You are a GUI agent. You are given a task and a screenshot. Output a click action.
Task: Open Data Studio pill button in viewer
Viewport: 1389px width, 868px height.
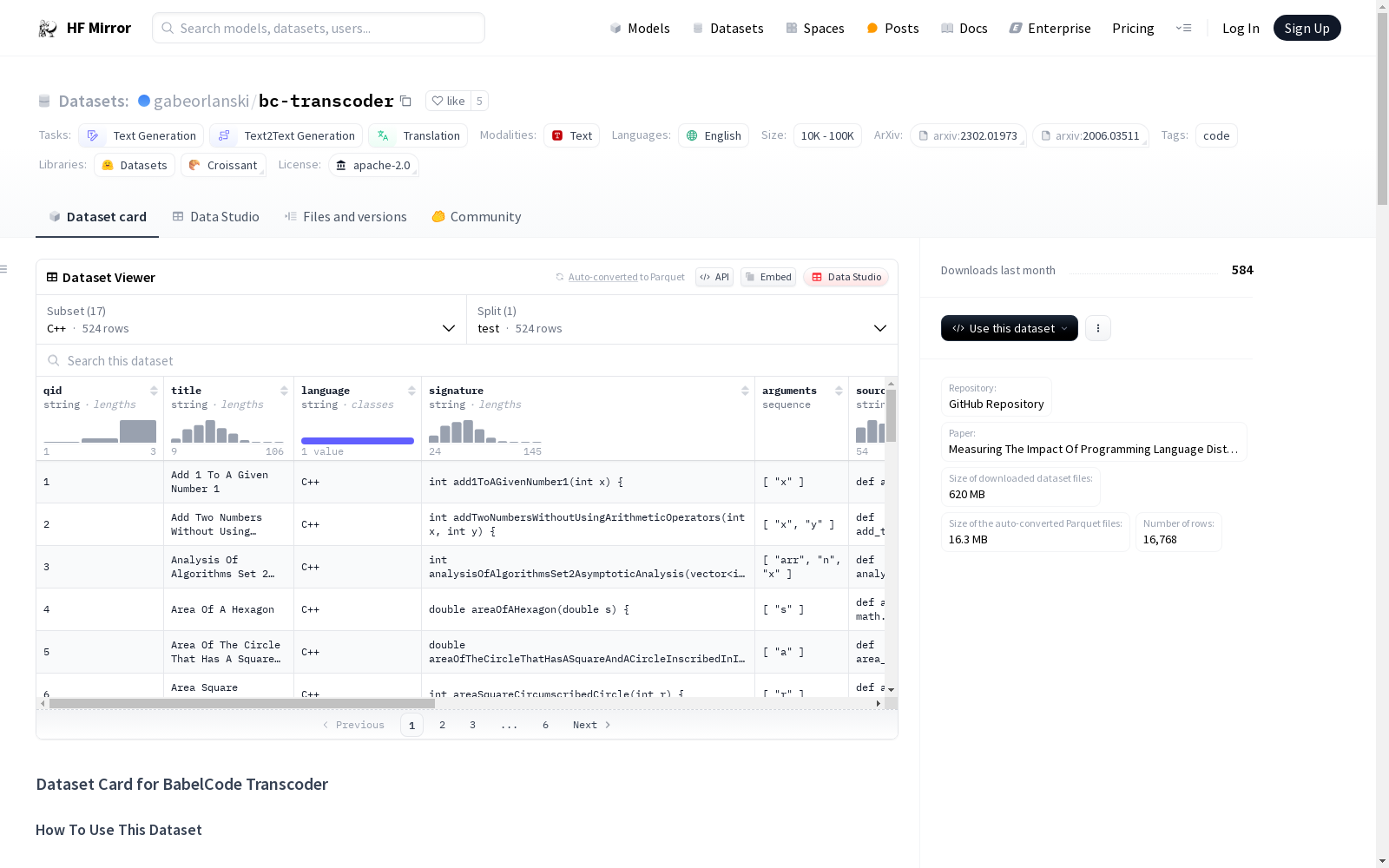point(846,277)
